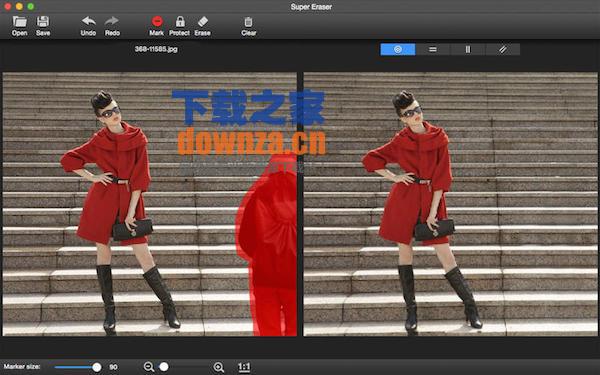Image resolution: width=600 pixels, height=375 pixels.
Task: Redo the last undone action
Action: tap(112, 26)
